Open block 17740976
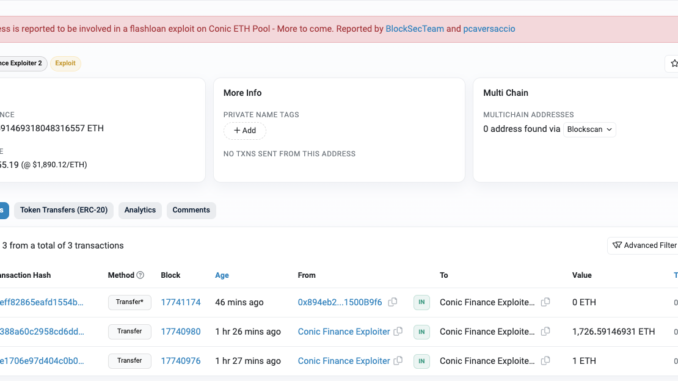Viewport: 678px width, 381px height. (x=181, y=361)
